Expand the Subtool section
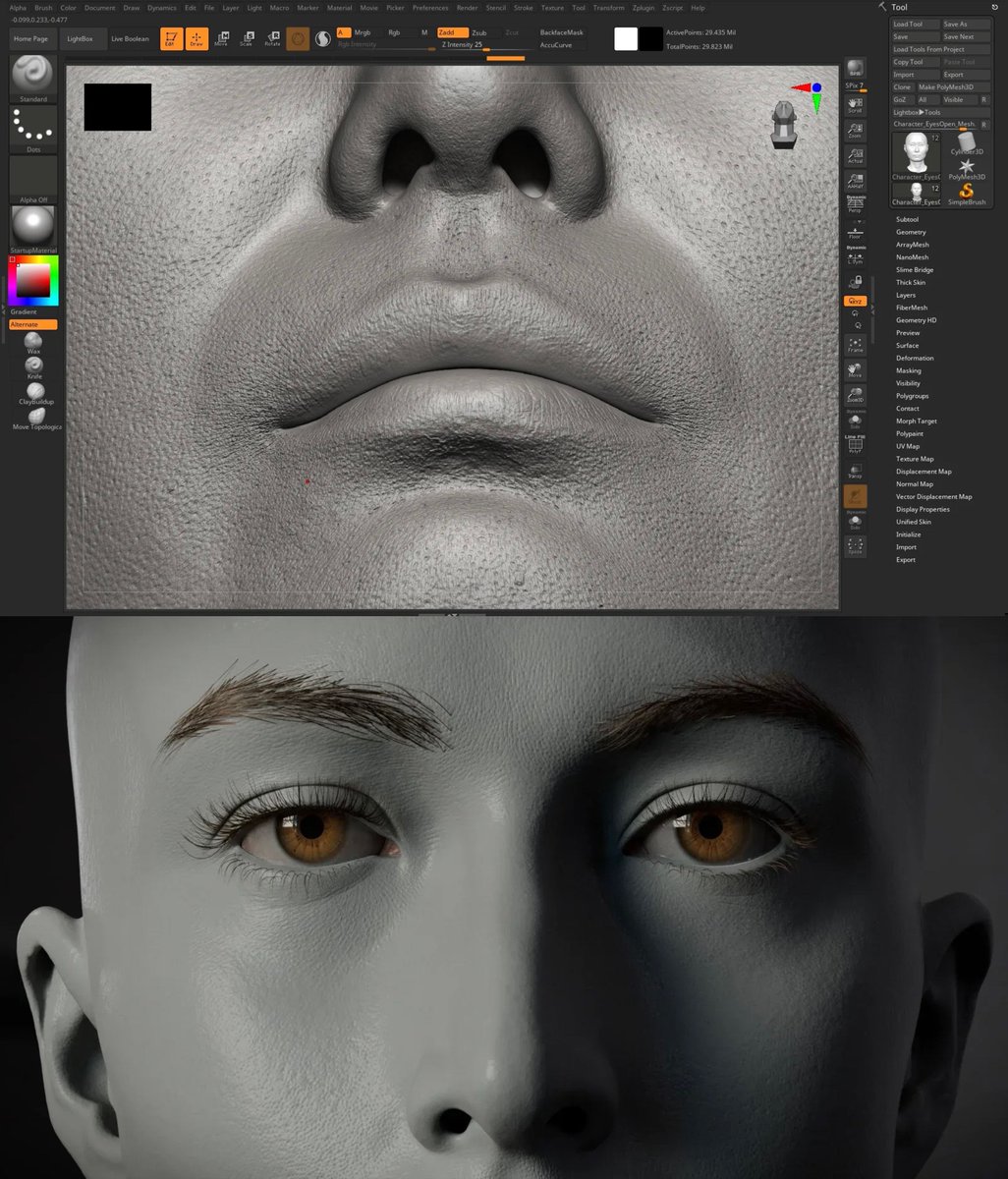Image resolution: width=1008 pixels, height=1179 pixels. 908,218
